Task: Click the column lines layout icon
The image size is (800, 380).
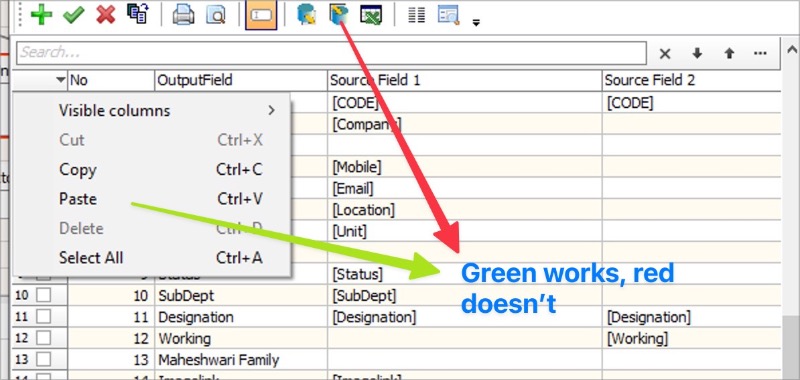Action: 417,15
